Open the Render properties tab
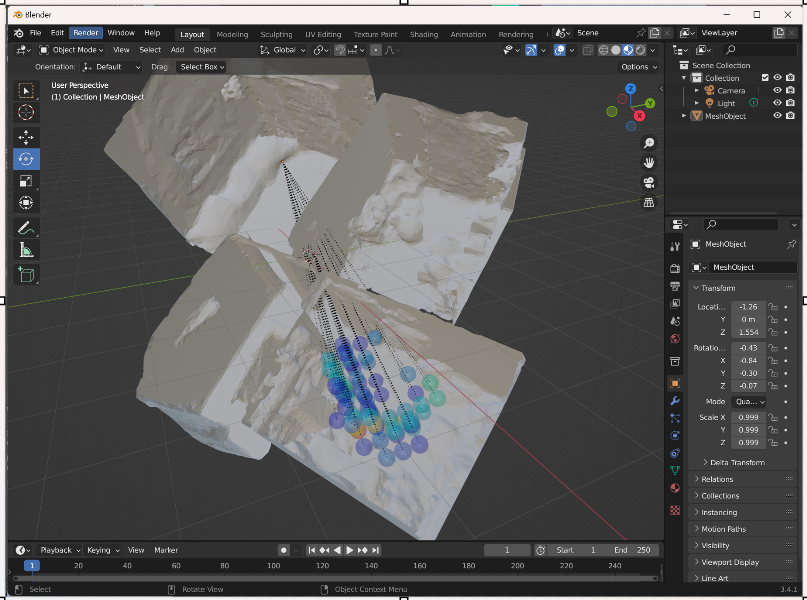Screen dimensions: 807x600 click(675, 269)
